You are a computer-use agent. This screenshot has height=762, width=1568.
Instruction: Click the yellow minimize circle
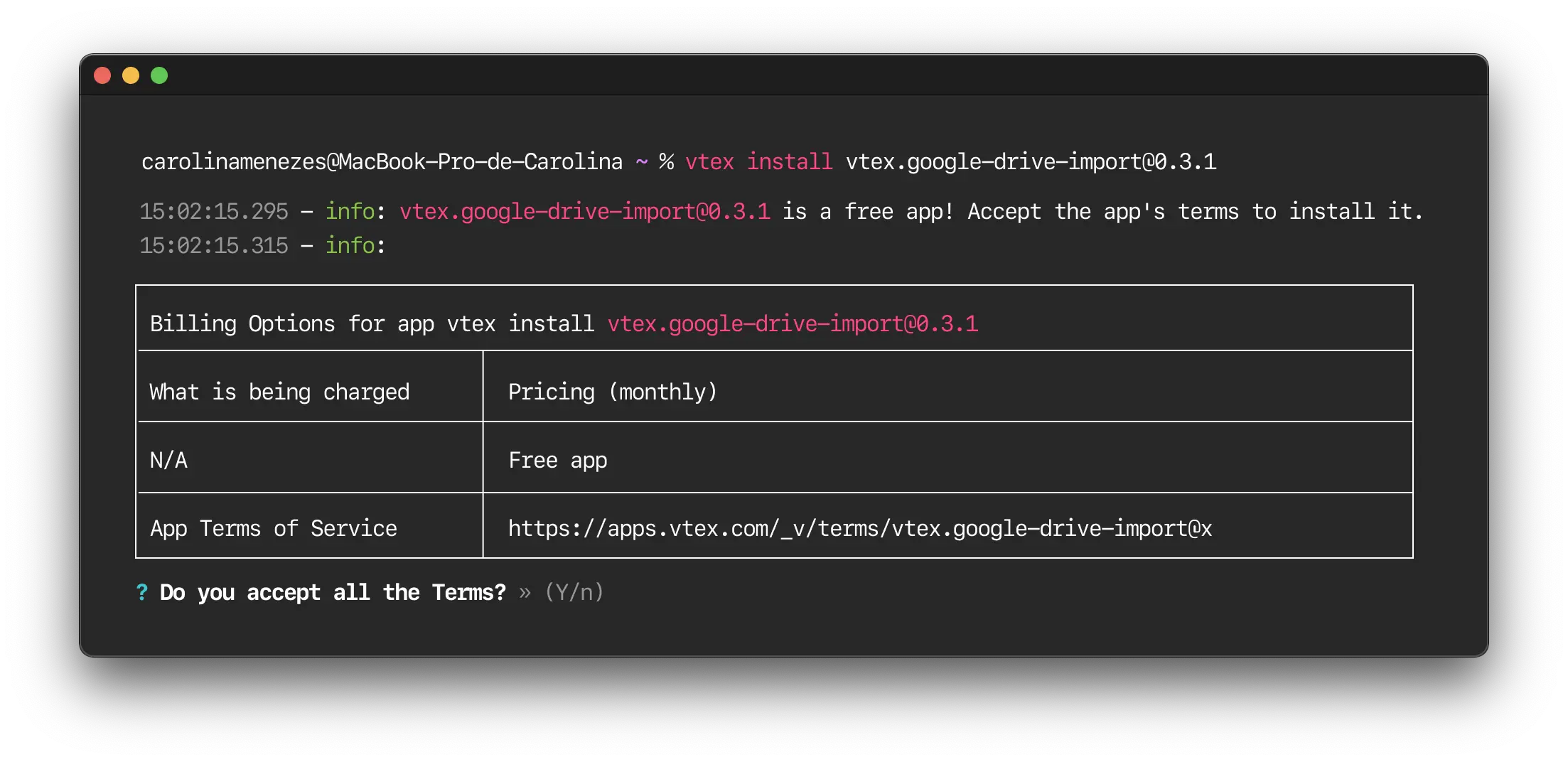pos(131,75)
